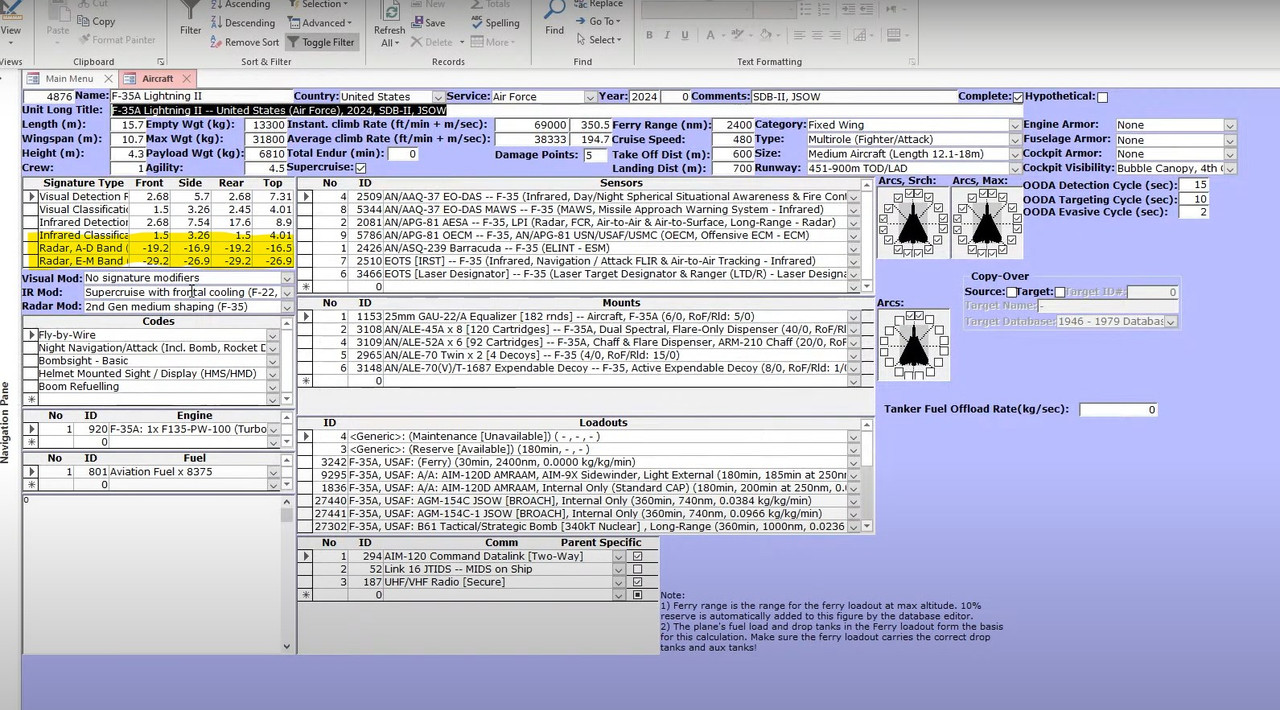
Task: Click the Filter funnel icon
Action: pos(190,16)
